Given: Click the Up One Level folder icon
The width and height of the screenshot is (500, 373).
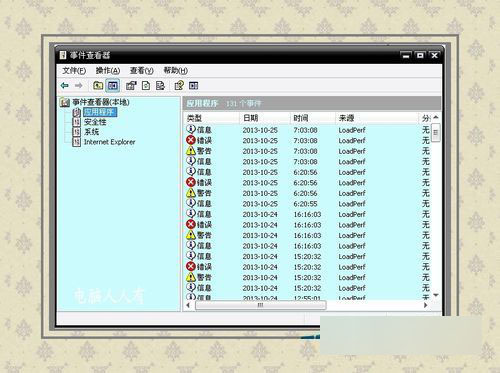Looking at the screenshot, I should pos(98,85).
